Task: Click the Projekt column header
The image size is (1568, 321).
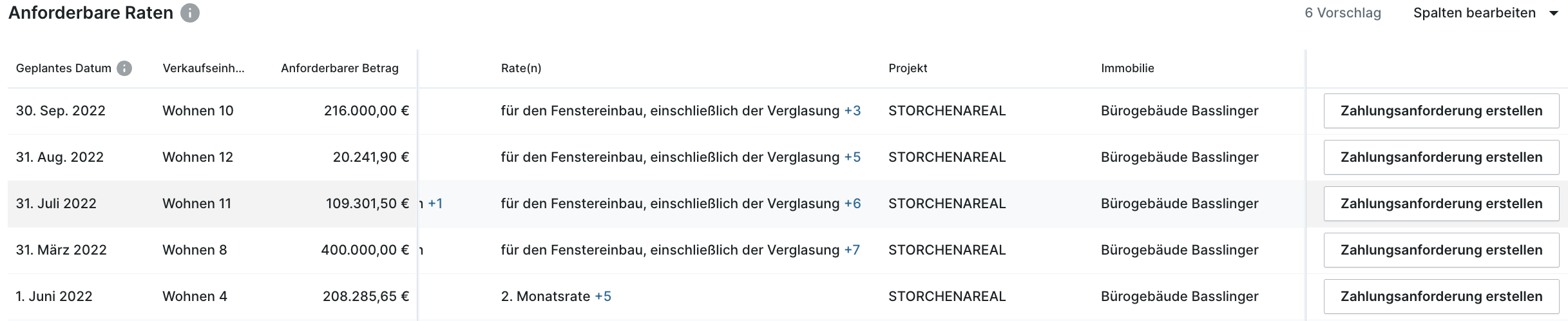Action: click(908, 68)
